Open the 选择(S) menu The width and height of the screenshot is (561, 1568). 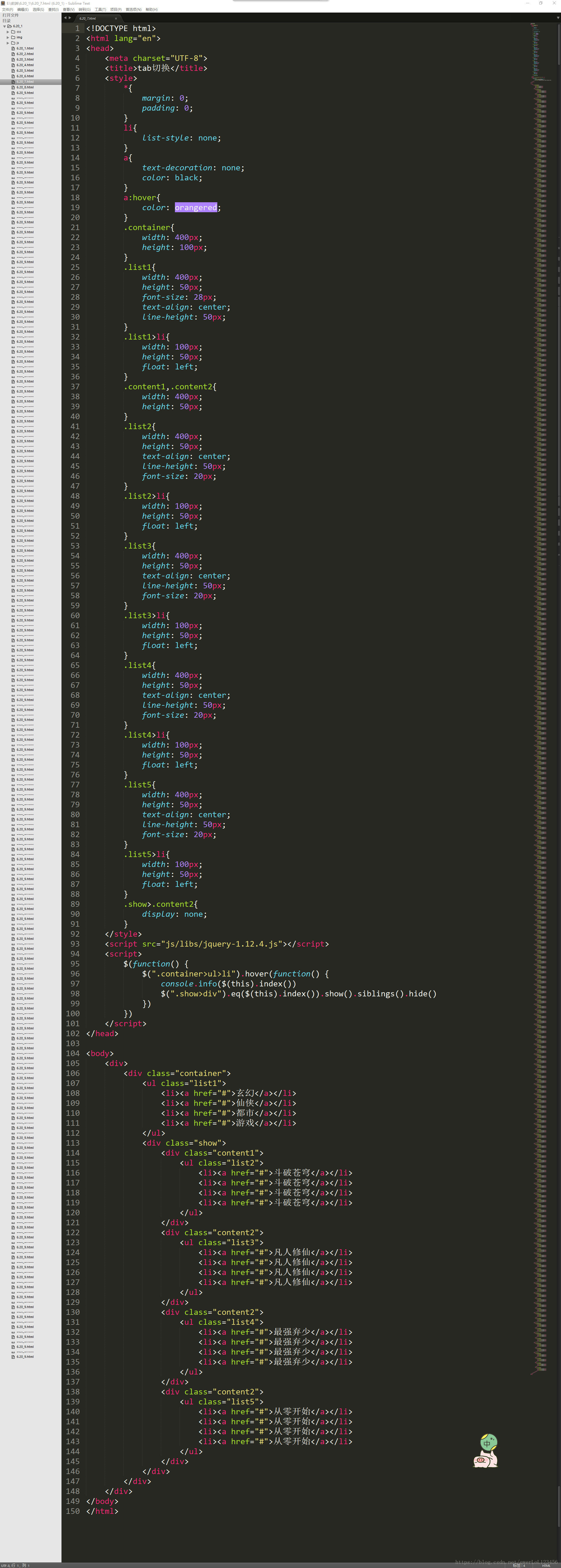[38, 10]
